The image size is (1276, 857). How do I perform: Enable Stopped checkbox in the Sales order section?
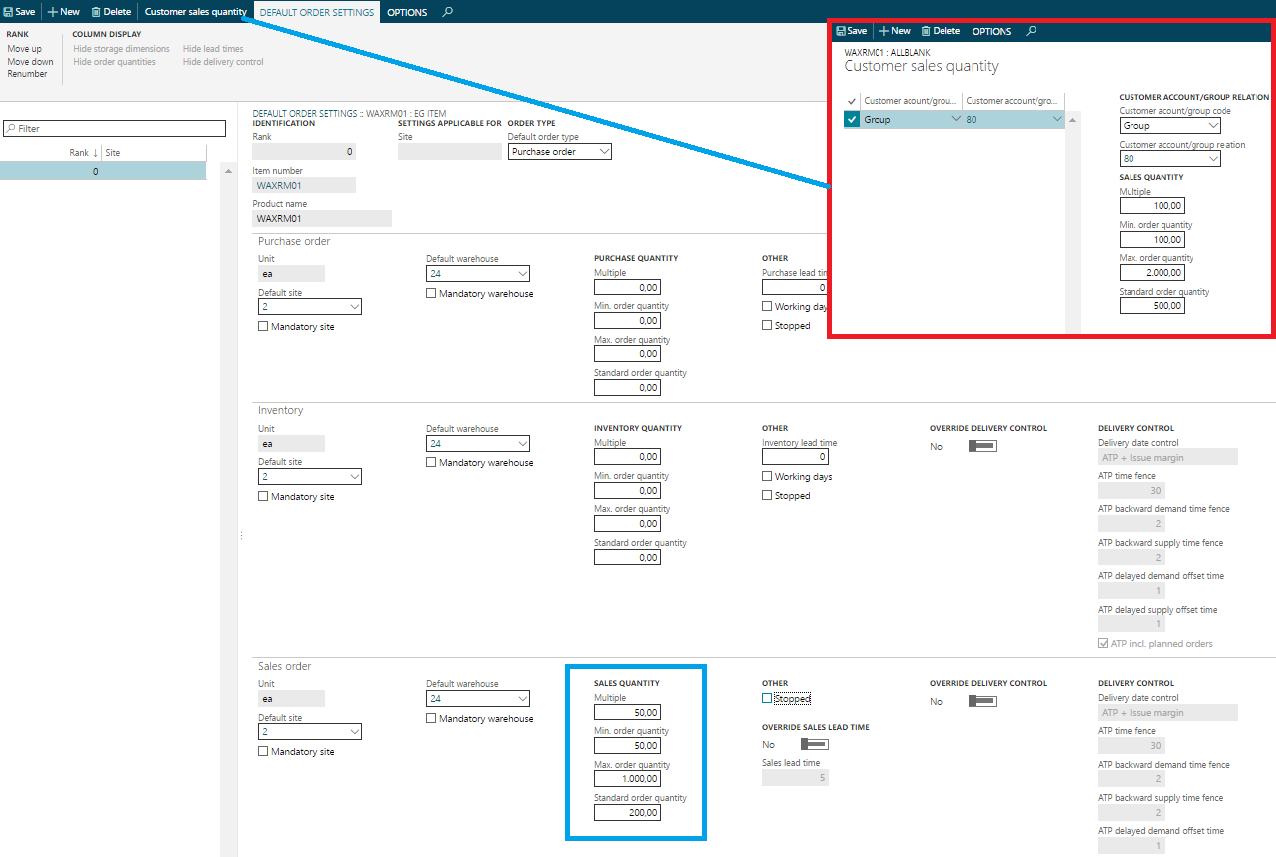point(767,698)
